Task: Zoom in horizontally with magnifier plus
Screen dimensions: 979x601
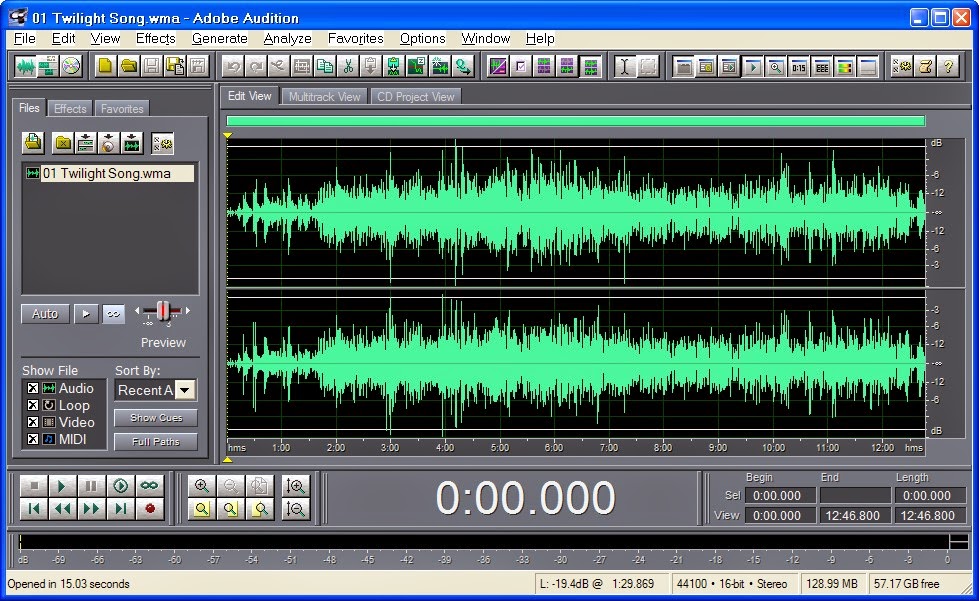Action: [x=202, y=486]
